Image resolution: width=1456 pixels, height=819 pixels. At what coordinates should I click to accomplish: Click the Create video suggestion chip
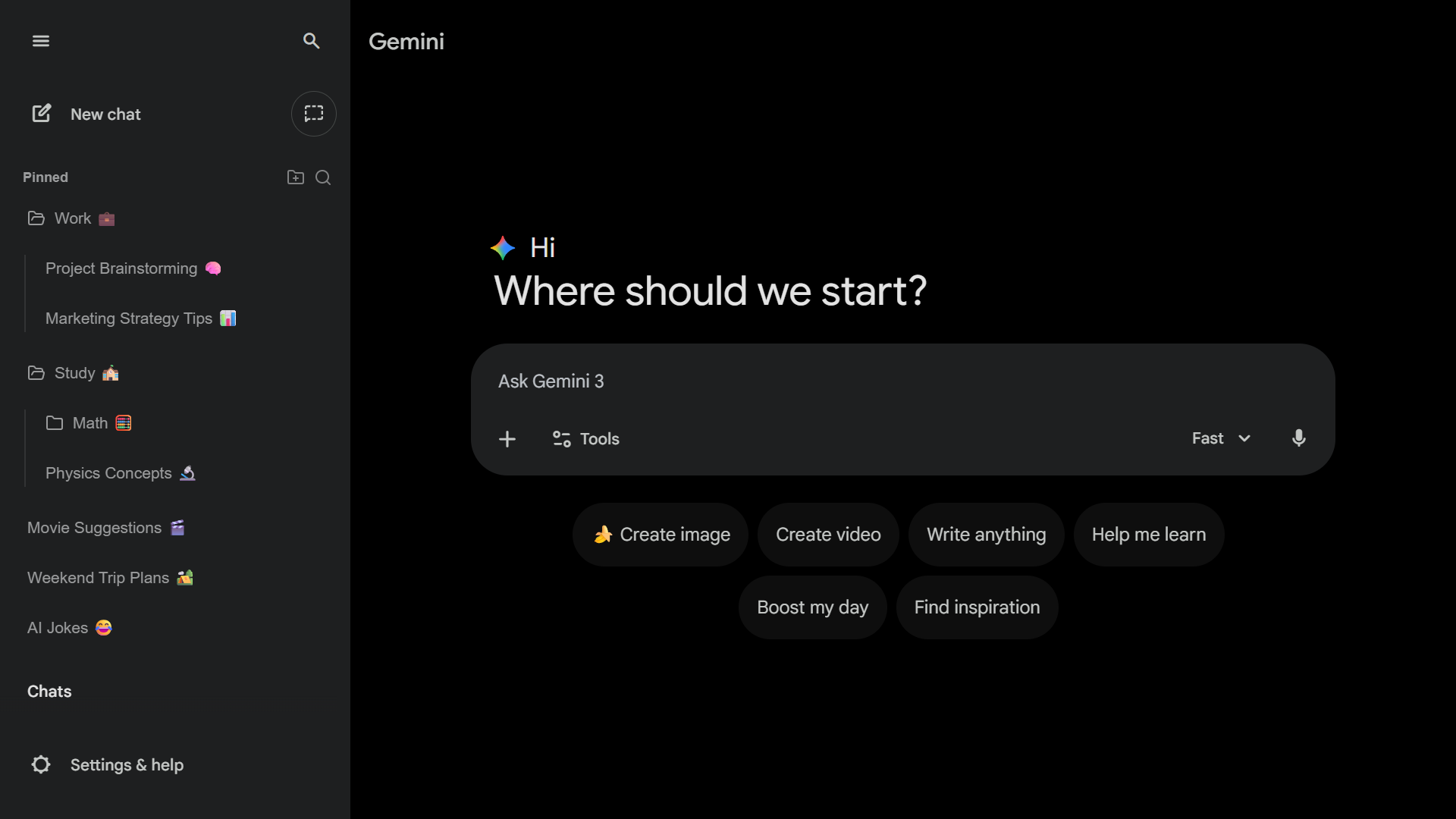(x=828, y=535)
